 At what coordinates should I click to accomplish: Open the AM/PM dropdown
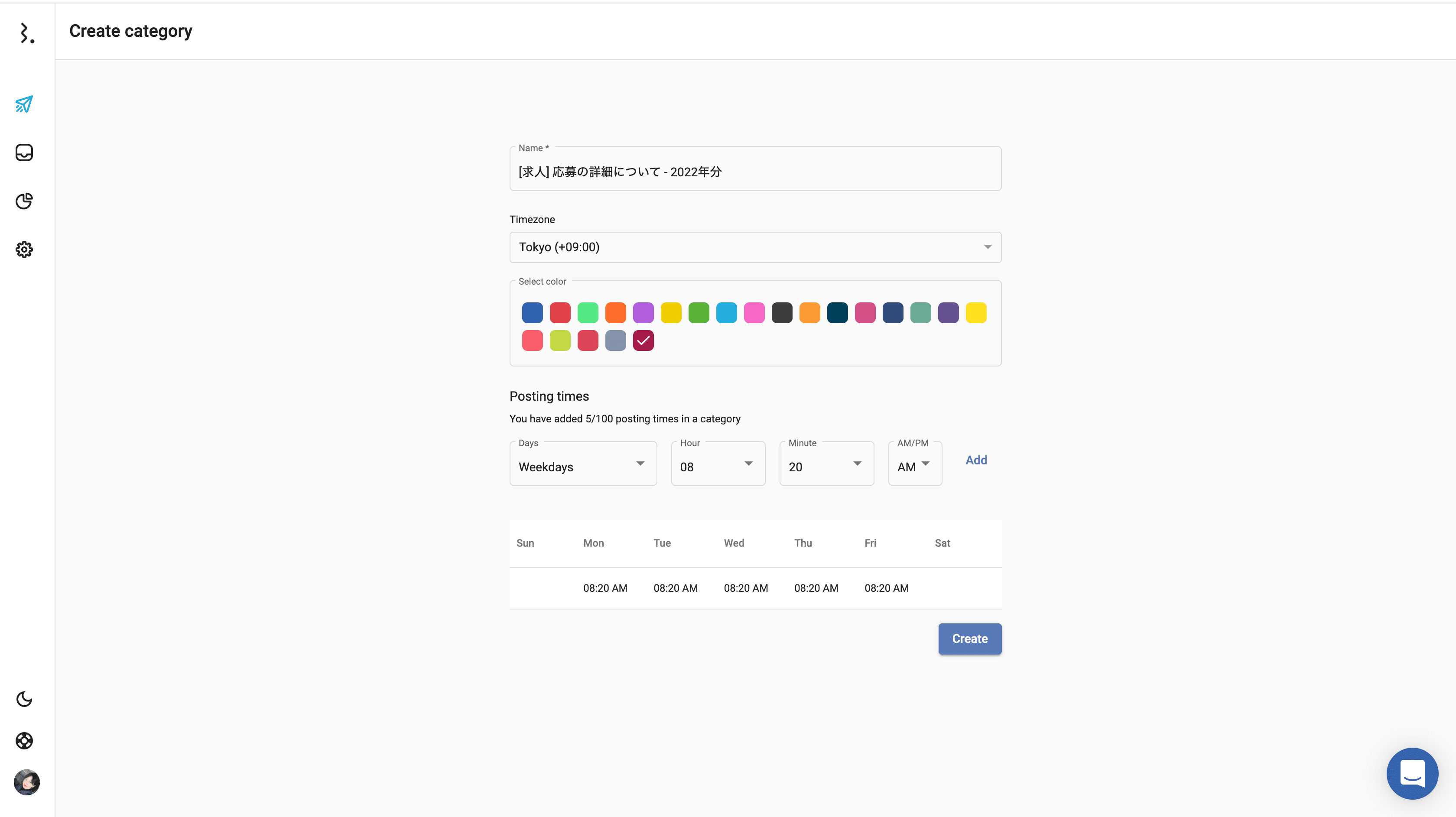(x=915, y=464)
